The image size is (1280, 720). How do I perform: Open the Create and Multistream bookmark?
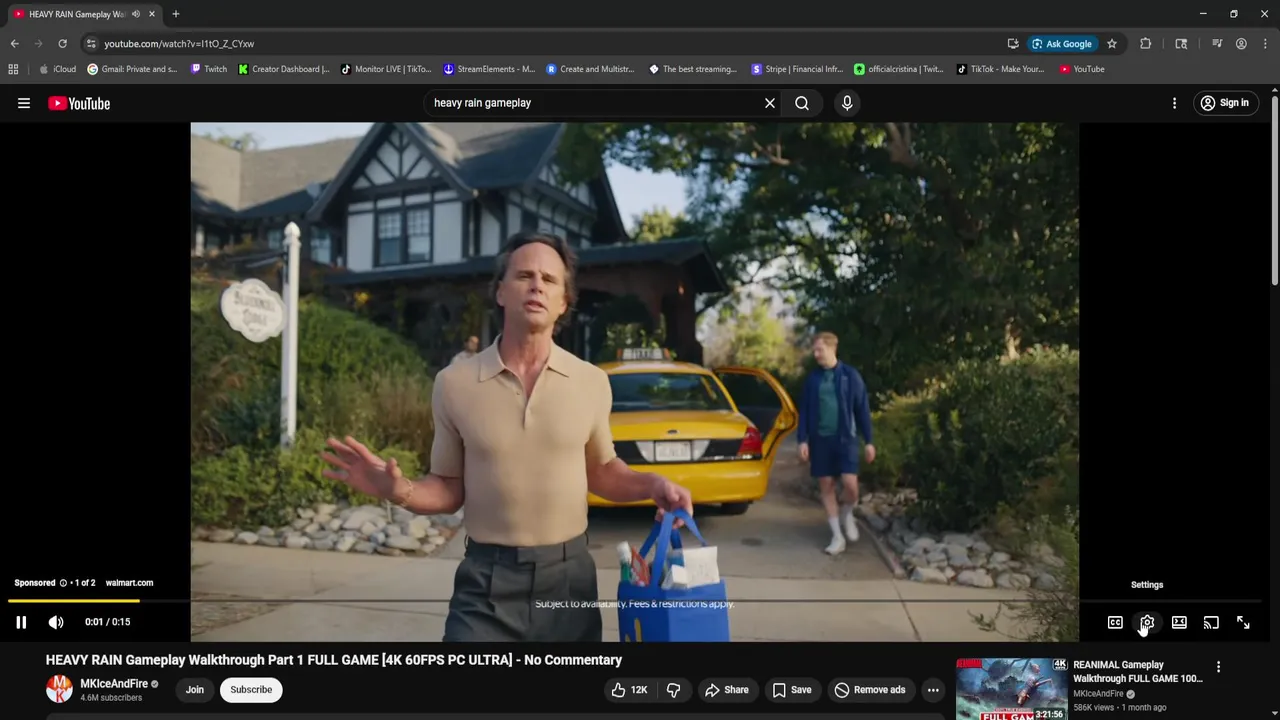[590, 69]
